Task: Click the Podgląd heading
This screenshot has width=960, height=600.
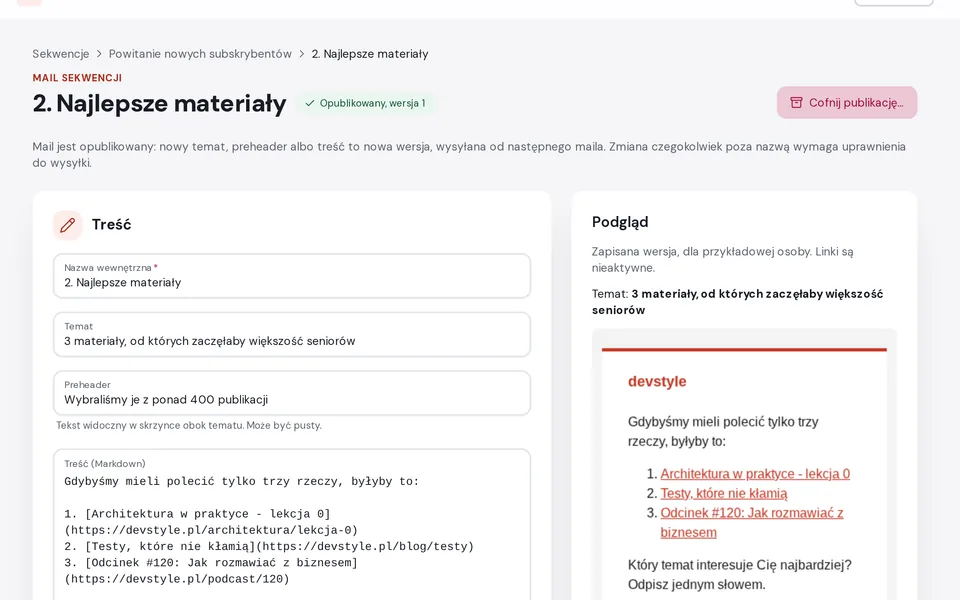Action: click(x=620, y=222)
